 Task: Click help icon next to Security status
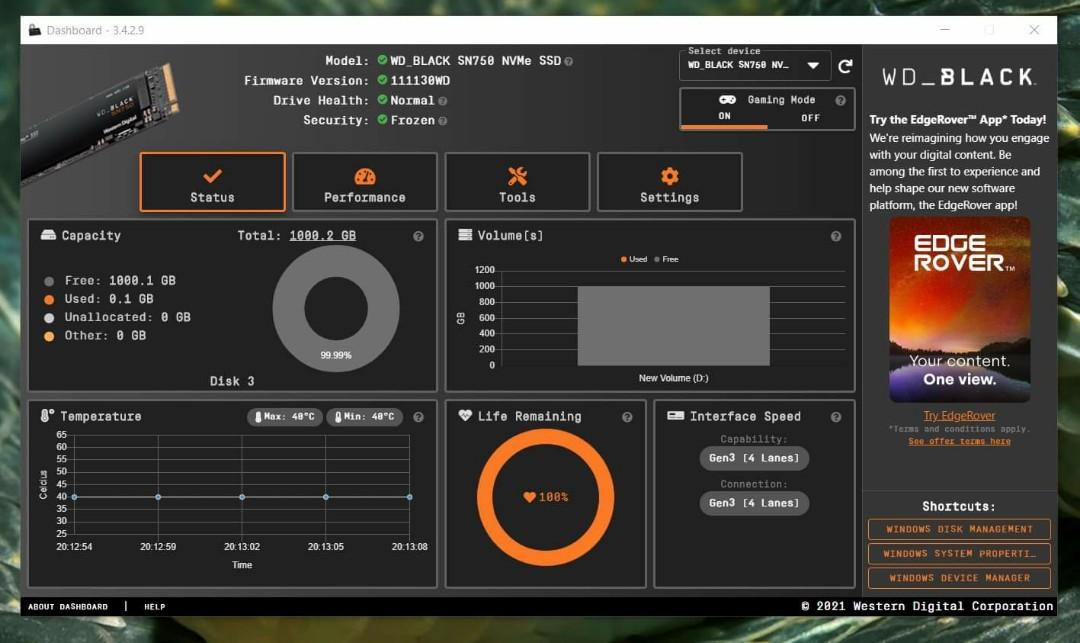(442, 121)
